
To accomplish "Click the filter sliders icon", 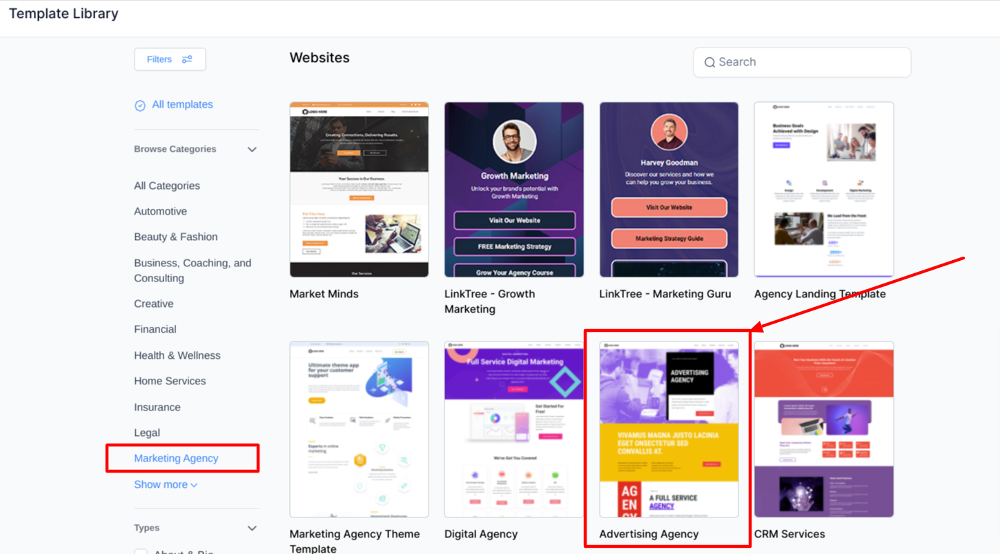I will click(187, 59).
